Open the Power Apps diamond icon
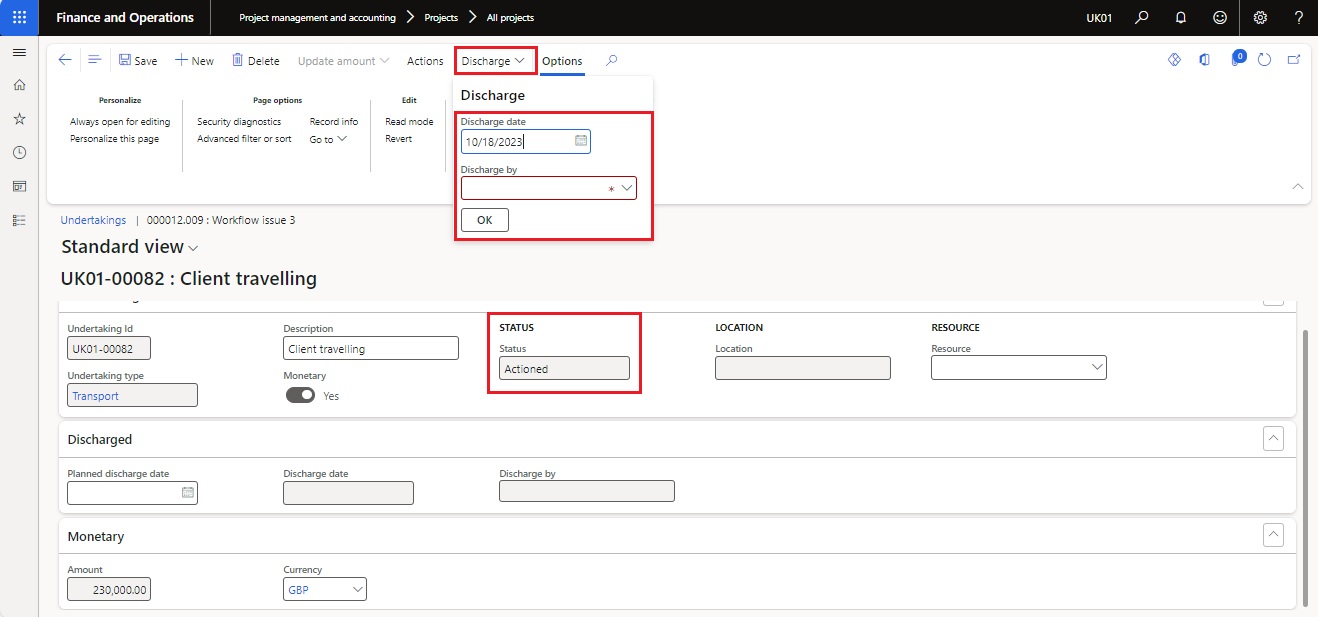1318x617 pixels. point(1175,60)
